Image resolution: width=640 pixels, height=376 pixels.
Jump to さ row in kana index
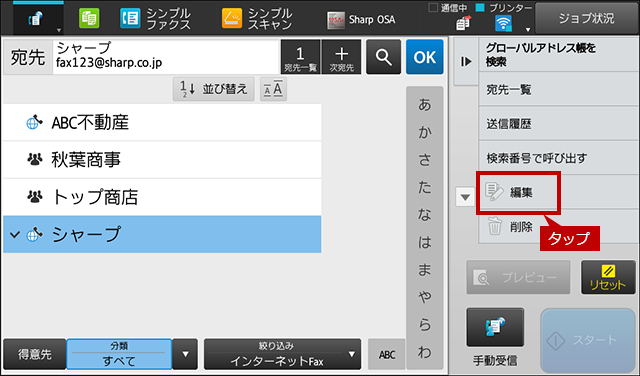[x=424, y=160]
